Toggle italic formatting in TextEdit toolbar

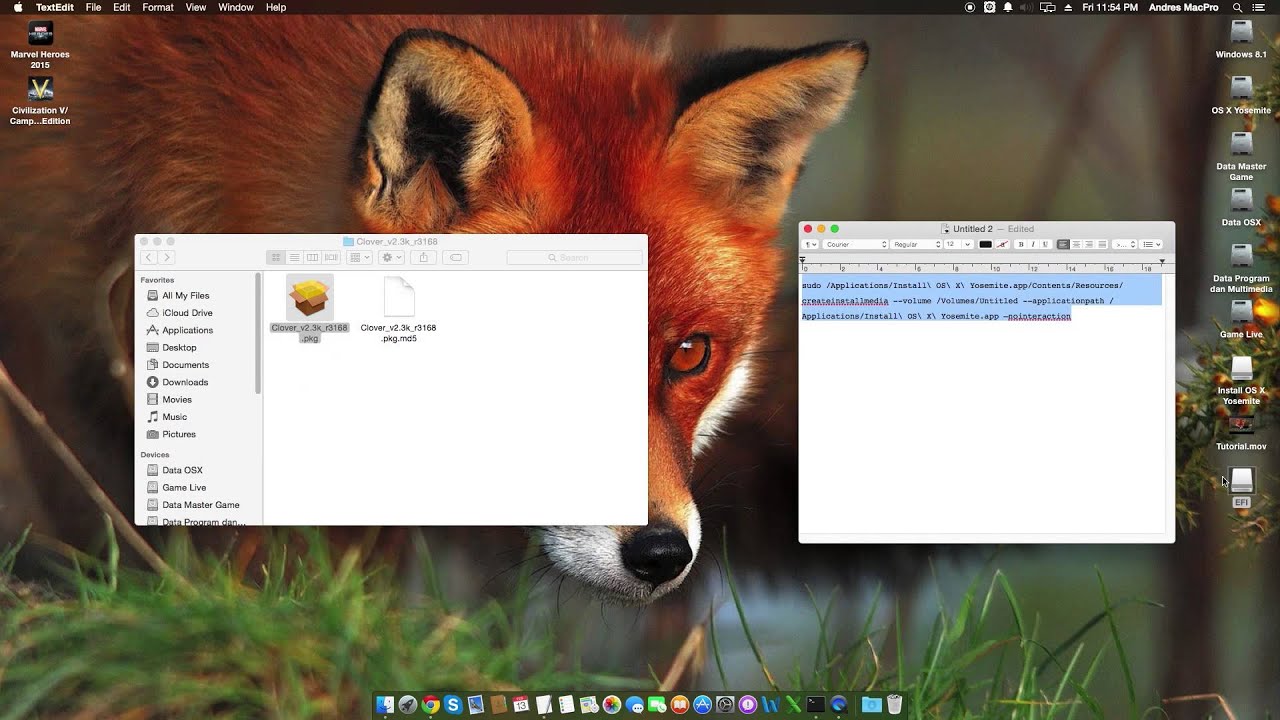(1033, 244)
